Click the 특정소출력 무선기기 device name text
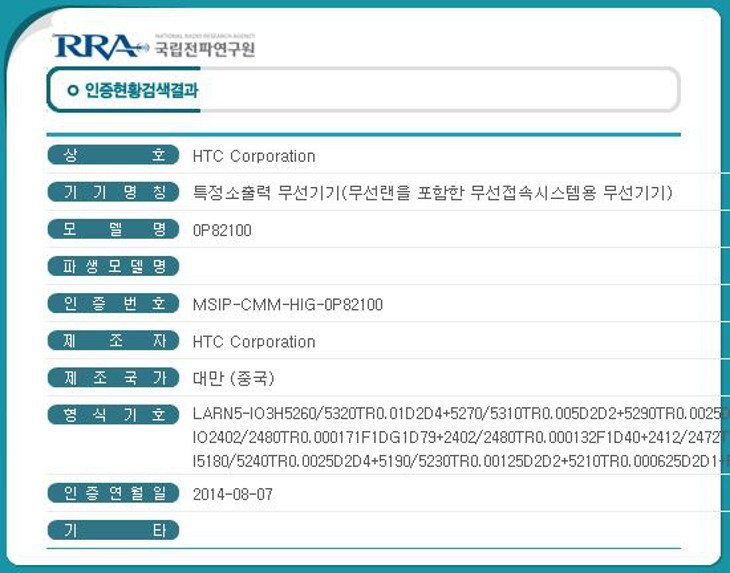 (x=433, y=192)
